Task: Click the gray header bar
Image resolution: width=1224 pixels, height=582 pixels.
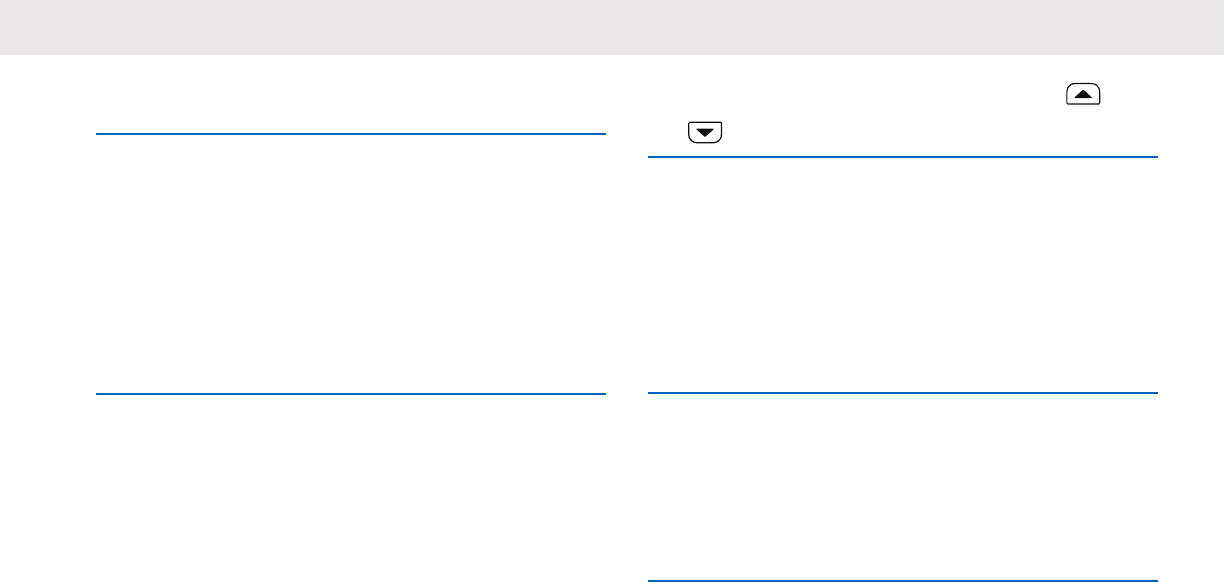Action: pyautogui.click(x=612, y=27)
